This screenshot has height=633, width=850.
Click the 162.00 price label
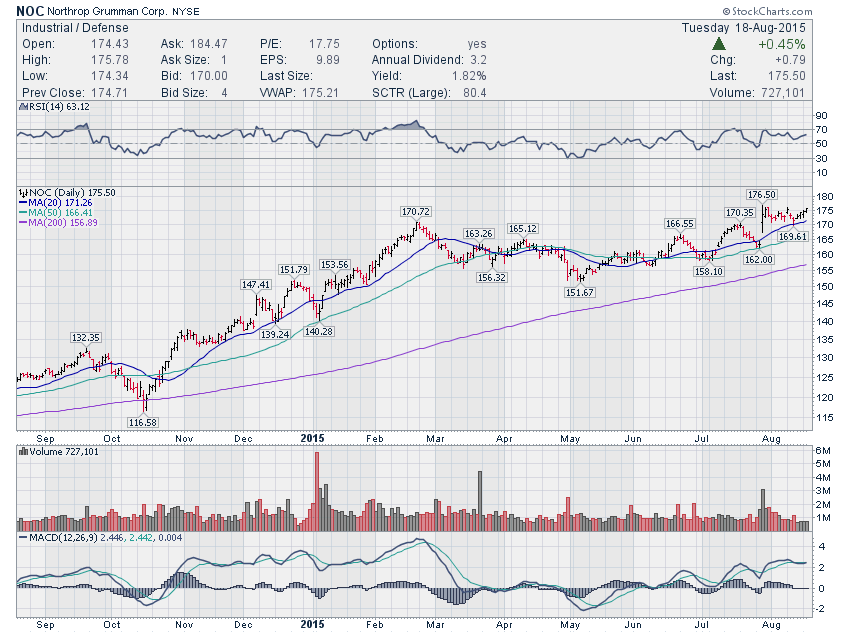(x=758, y=260)
